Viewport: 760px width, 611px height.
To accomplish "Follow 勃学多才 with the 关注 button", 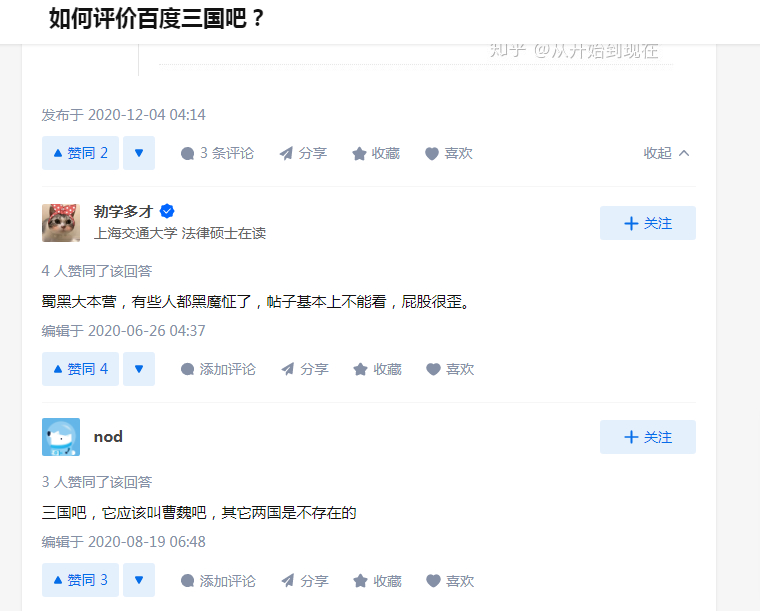I will click(647, 223).
